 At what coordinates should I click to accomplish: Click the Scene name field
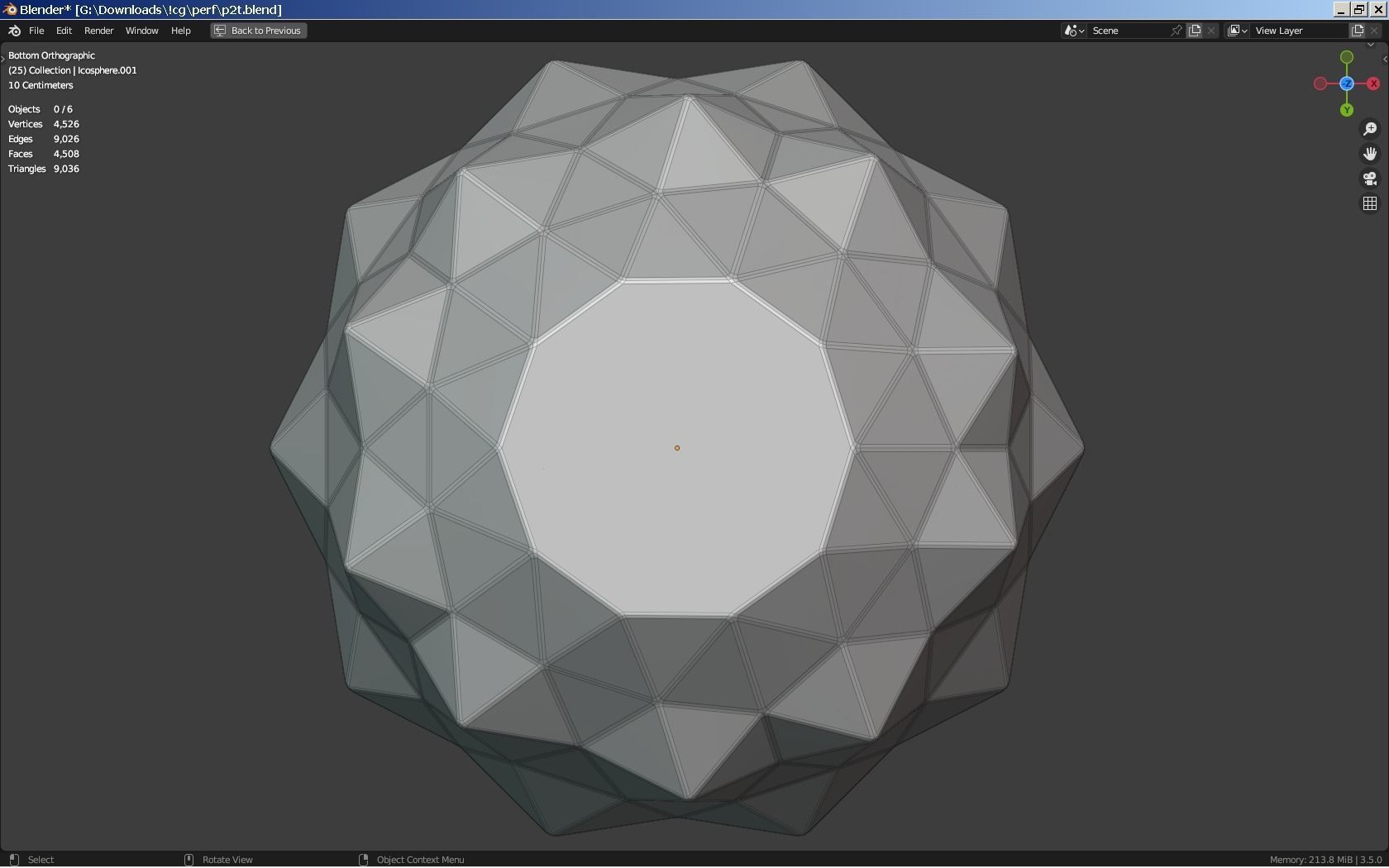click(1127, 31)
